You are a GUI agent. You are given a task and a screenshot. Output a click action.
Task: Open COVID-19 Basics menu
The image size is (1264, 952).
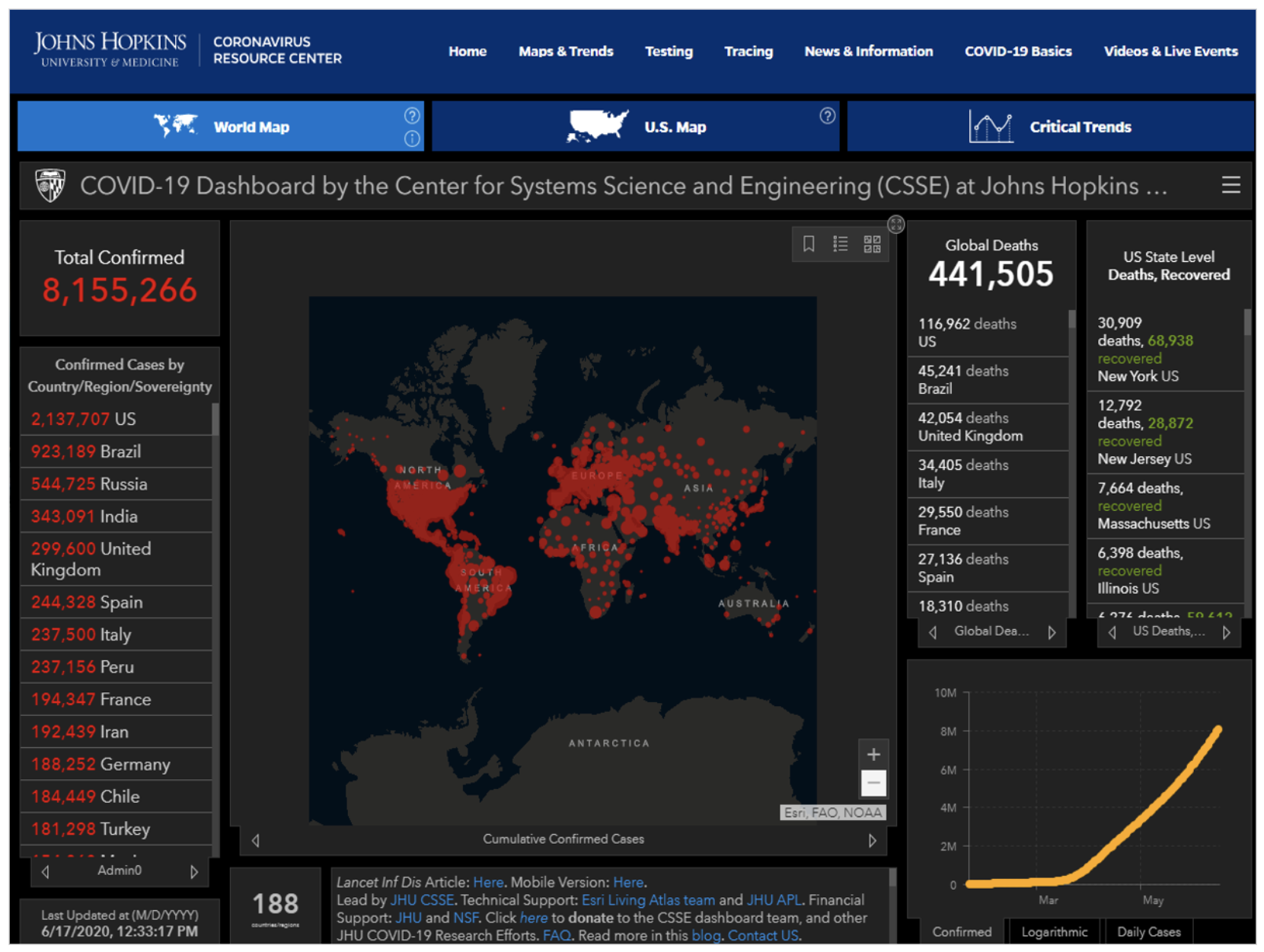(1018, 51)
